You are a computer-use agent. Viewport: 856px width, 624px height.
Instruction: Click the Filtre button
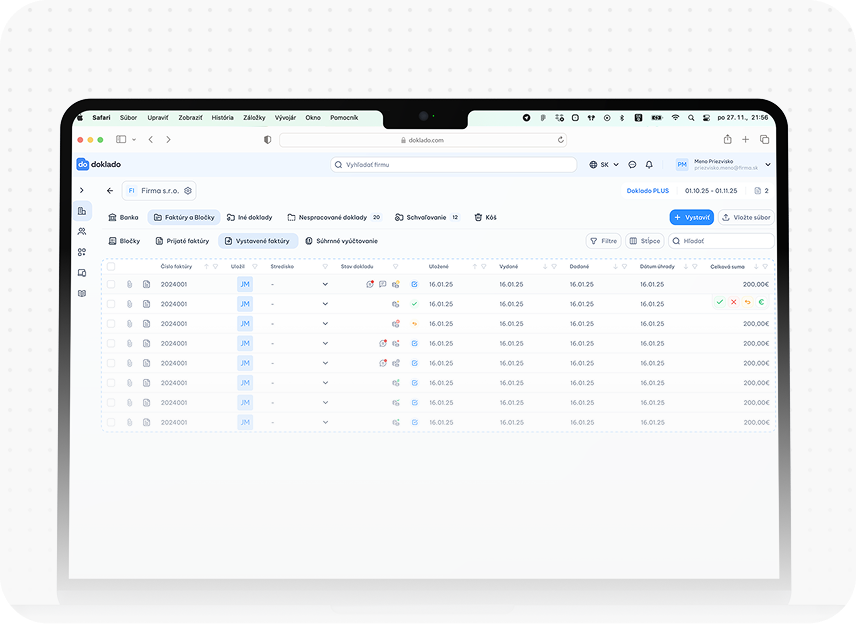point(603,241)
